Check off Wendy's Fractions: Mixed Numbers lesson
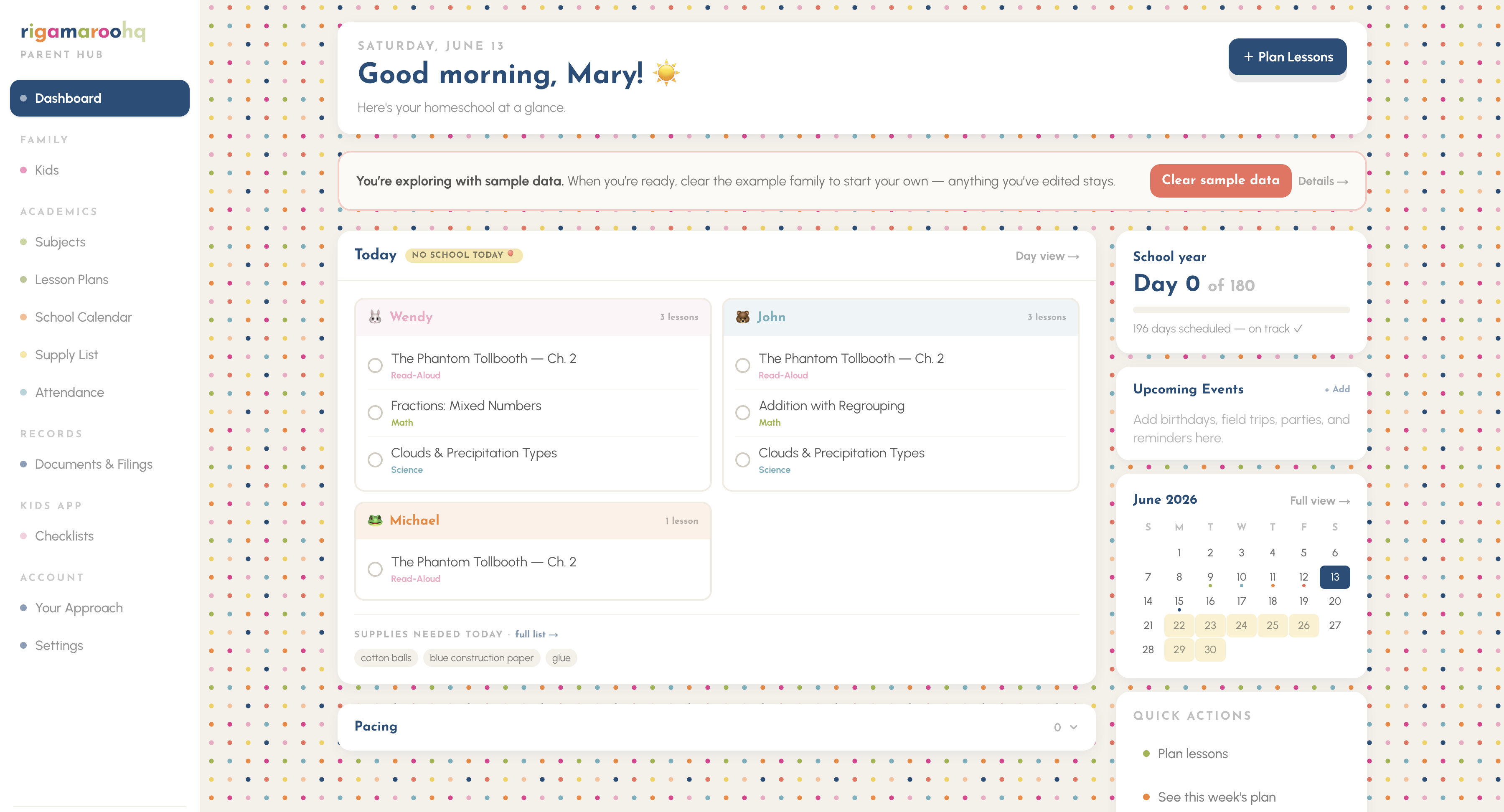 pyautogui.click(x=375, y=413)
